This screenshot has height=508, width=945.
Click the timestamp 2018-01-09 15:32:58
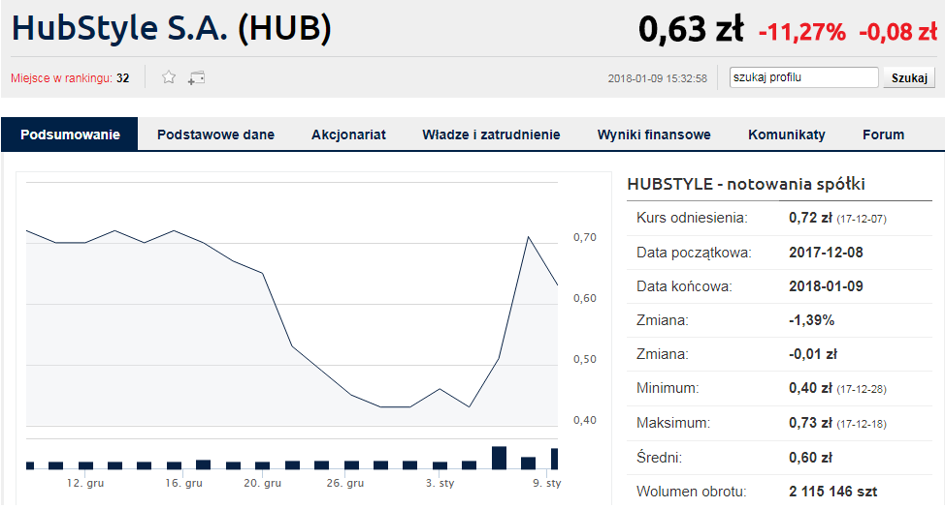657,78
